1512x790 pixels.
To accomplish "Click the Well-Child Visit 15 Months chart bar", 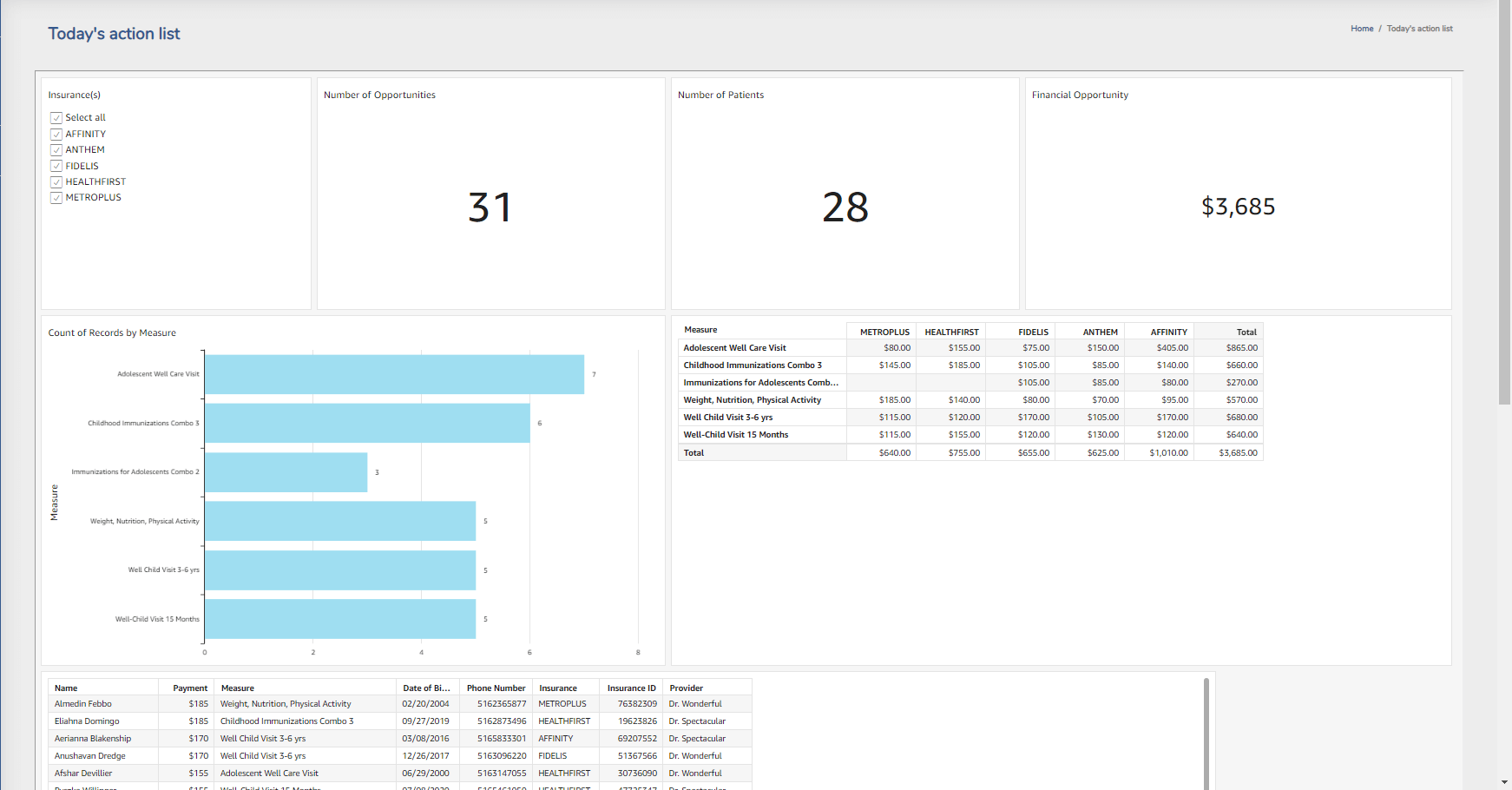I will [340, 619].
